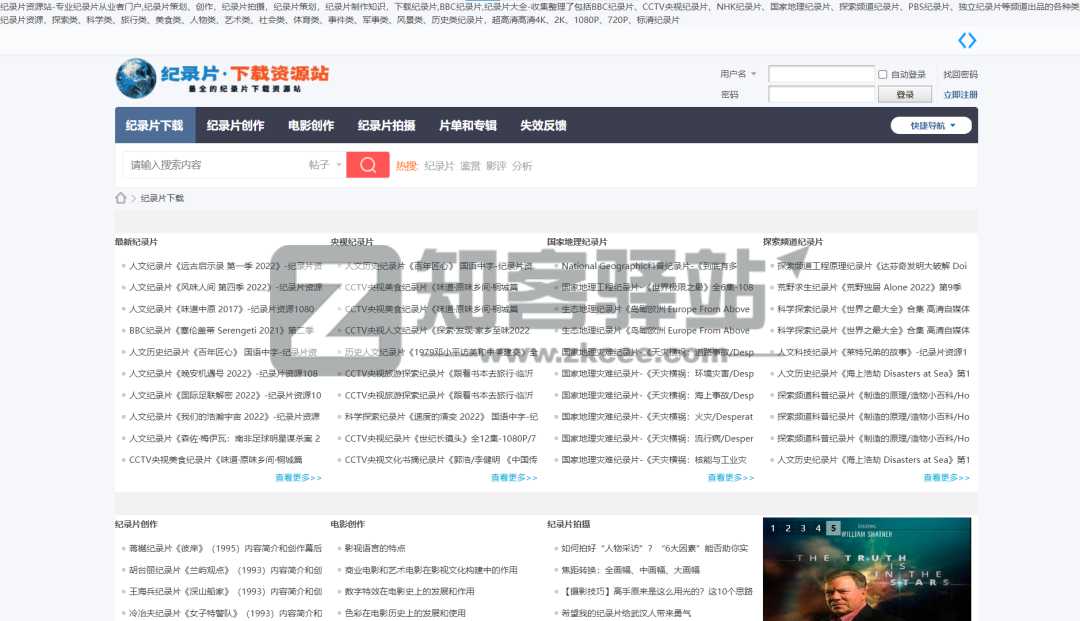Click the 立即注册 registration link
Image resolution: width=1080 pixels, height=621 pixels.
(959, 93)
